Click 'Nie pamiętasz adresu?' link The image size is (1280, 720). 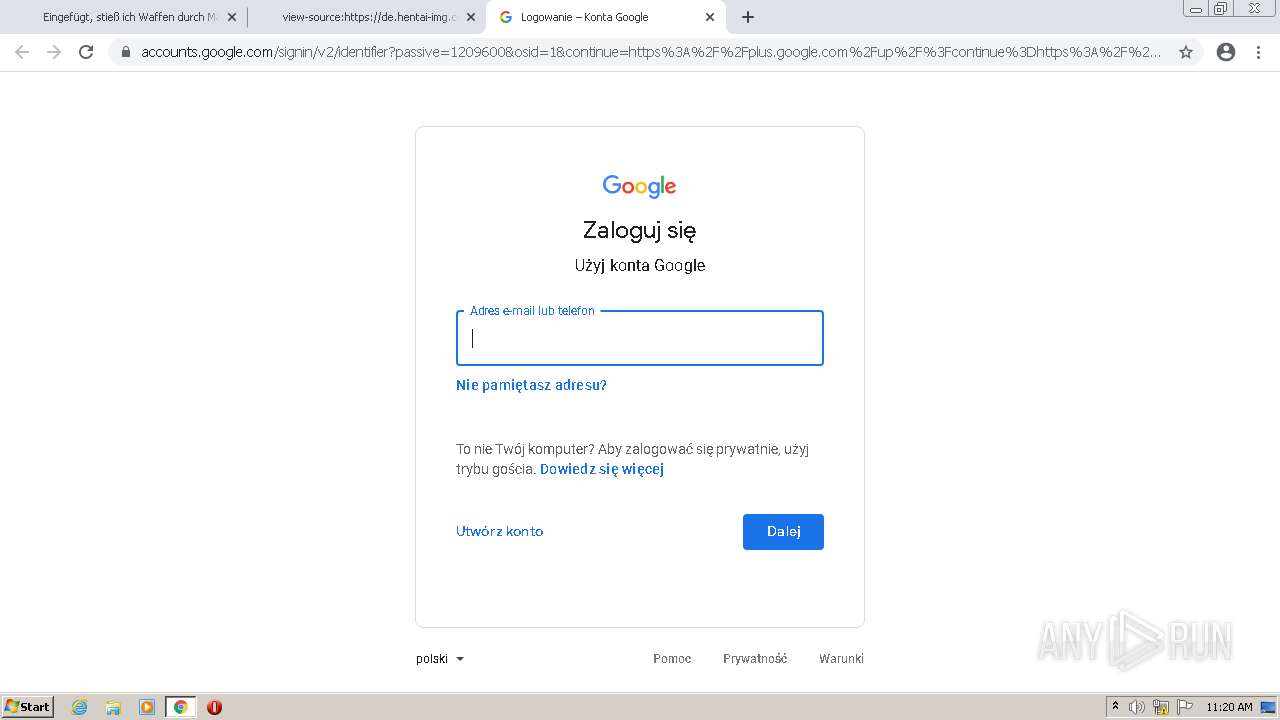[531, 385]
